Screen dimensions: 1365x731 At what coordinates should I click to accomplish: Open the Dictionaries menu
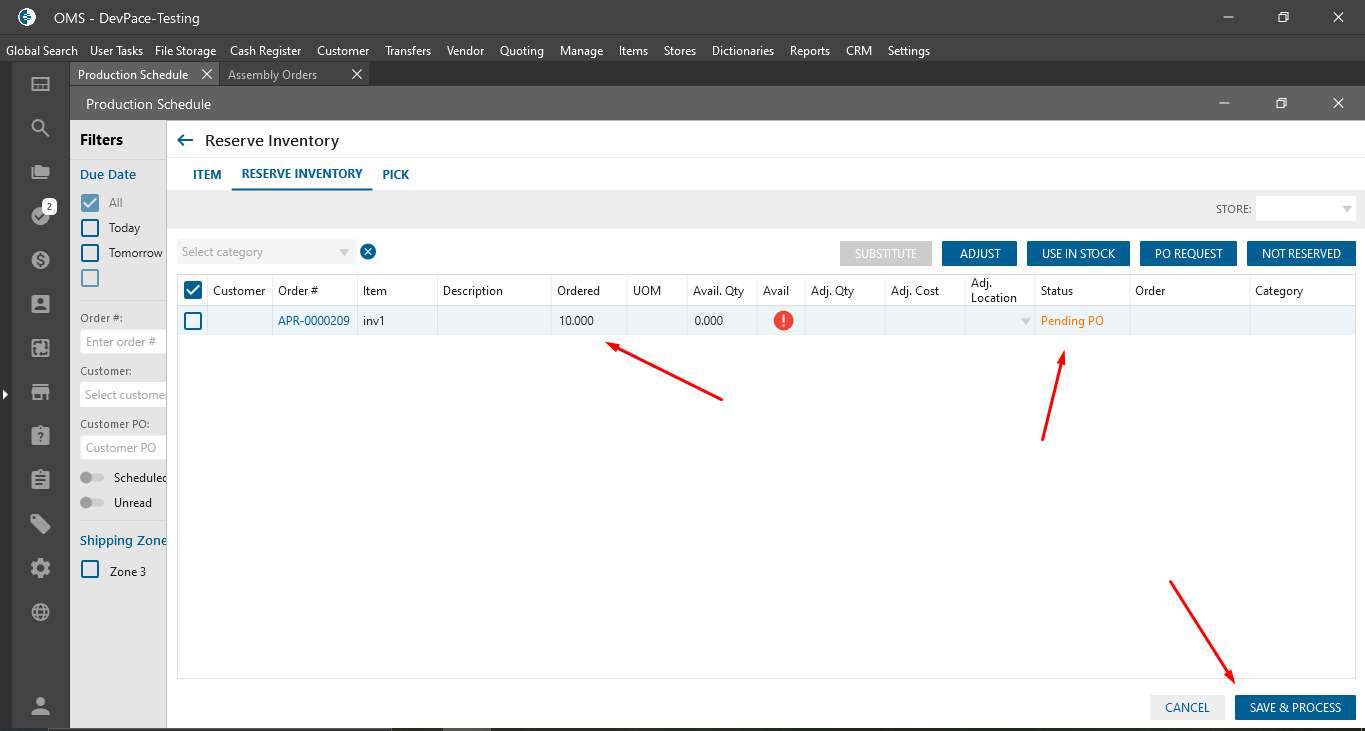(x=743, y=51)
